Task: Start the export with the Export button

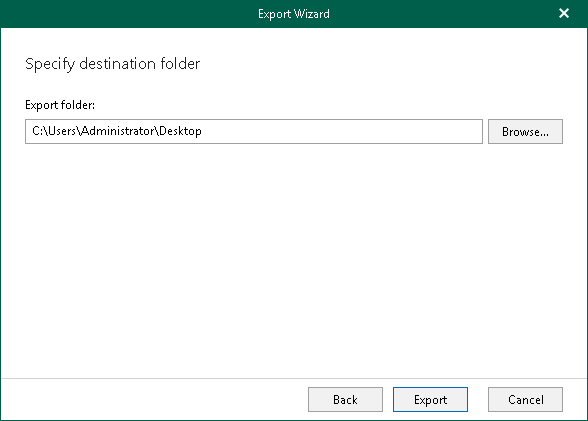Action: coord(430,400)
